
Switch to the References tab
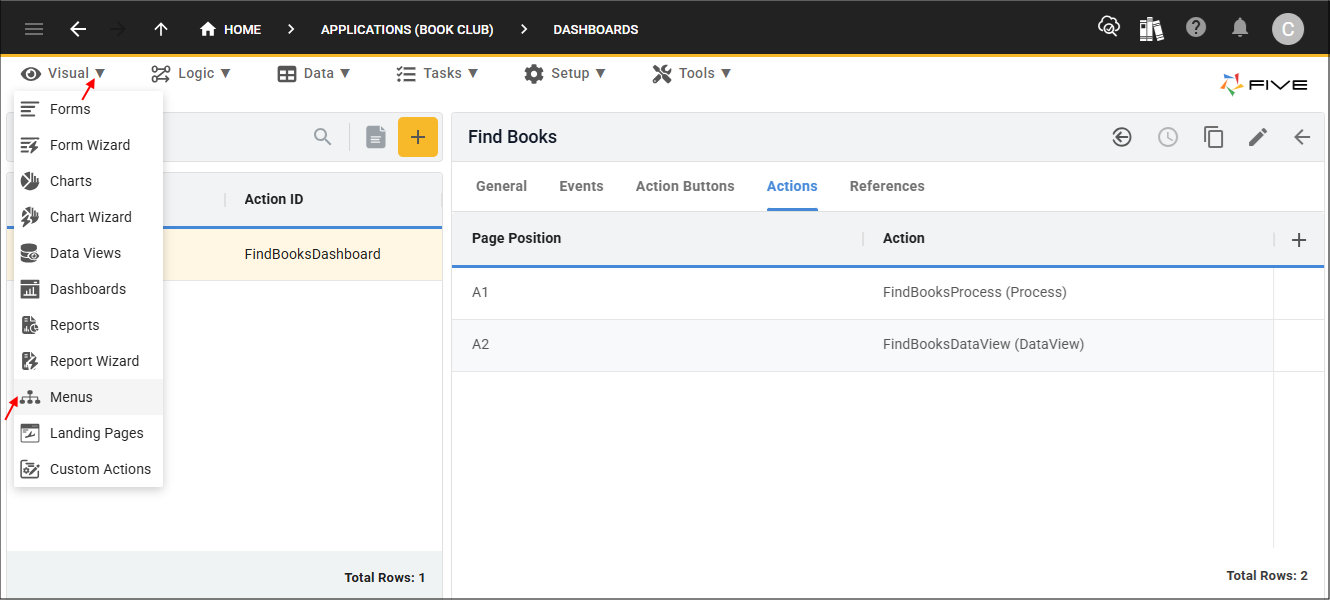(887, 186)
